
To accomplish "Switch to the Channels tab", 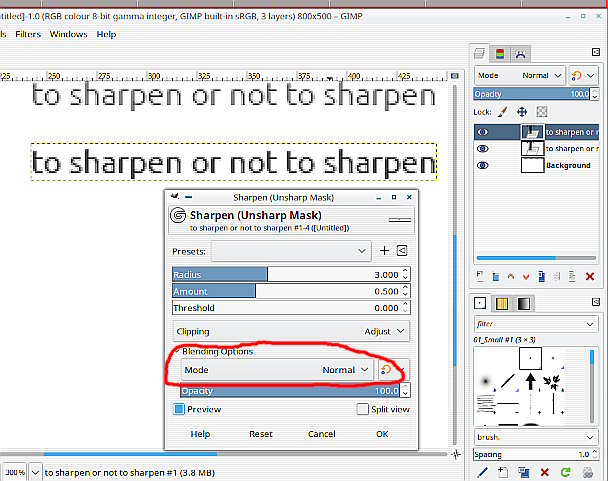I will coord(500,54).
